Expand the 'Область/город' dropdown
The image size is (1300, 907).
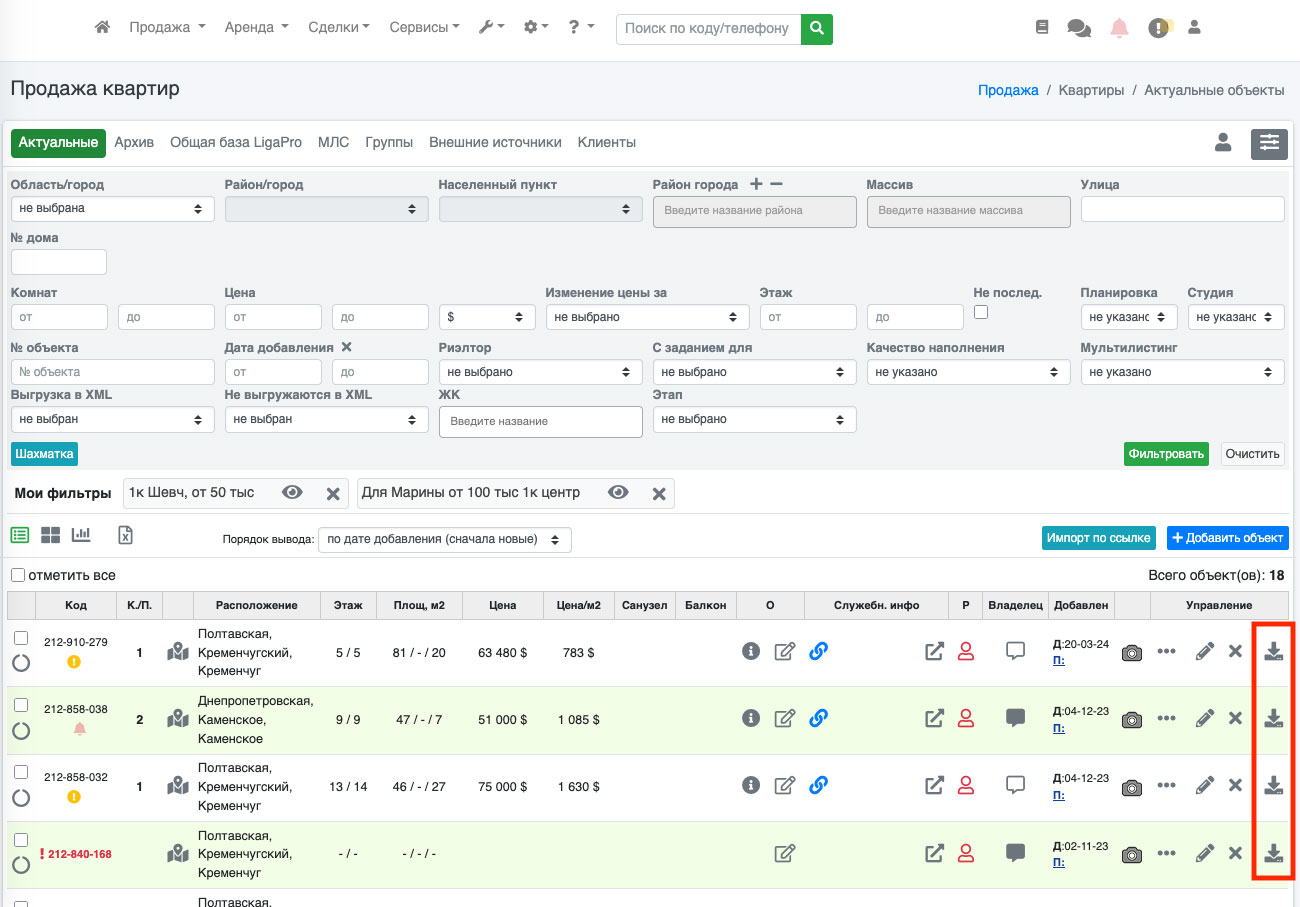[x=112, y=209]
